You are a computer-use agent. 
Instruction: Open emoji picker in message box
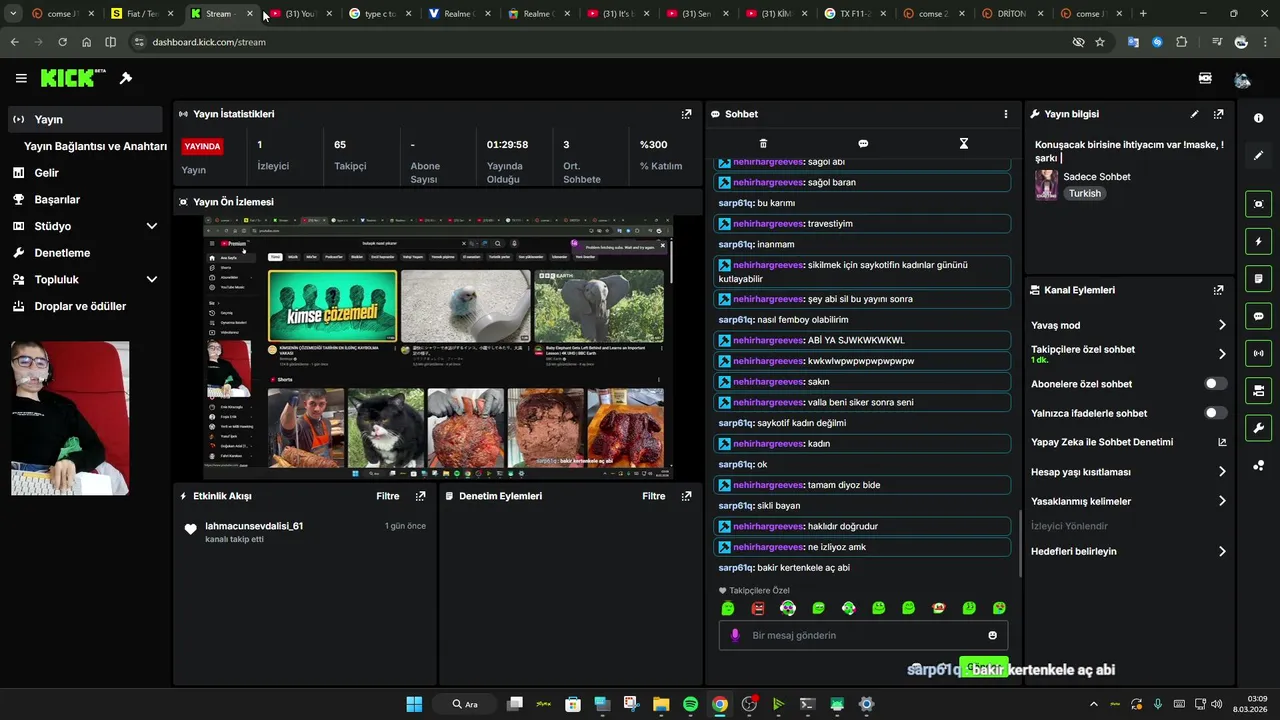point(992,635)
